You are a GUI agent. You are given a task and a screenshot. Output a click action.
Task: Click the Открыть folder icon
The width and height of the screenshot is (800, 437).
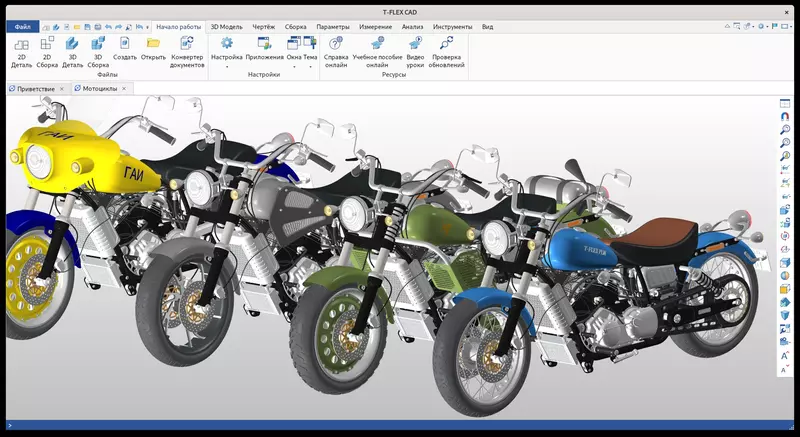tap(153, 44)
